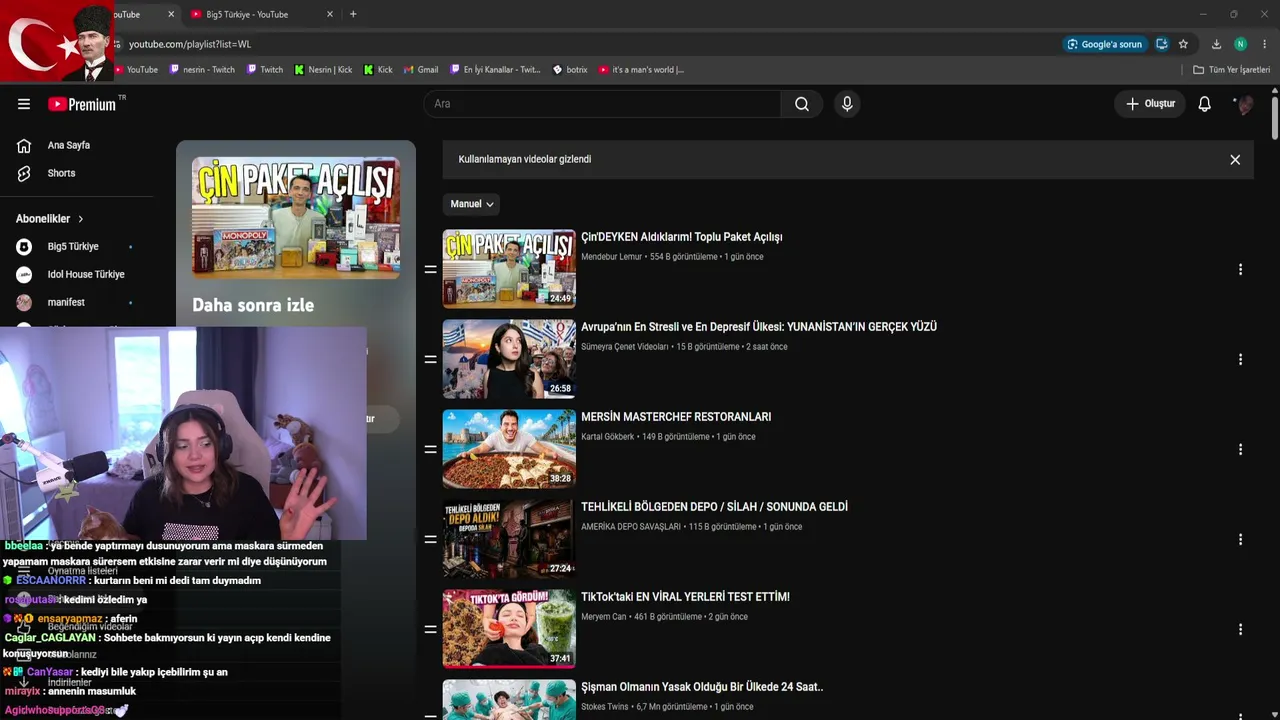Open Şişman Olmanın Yasak Olduğu video title
Image resolution: width=1280 pixels, height=720 pixels.
702,687
